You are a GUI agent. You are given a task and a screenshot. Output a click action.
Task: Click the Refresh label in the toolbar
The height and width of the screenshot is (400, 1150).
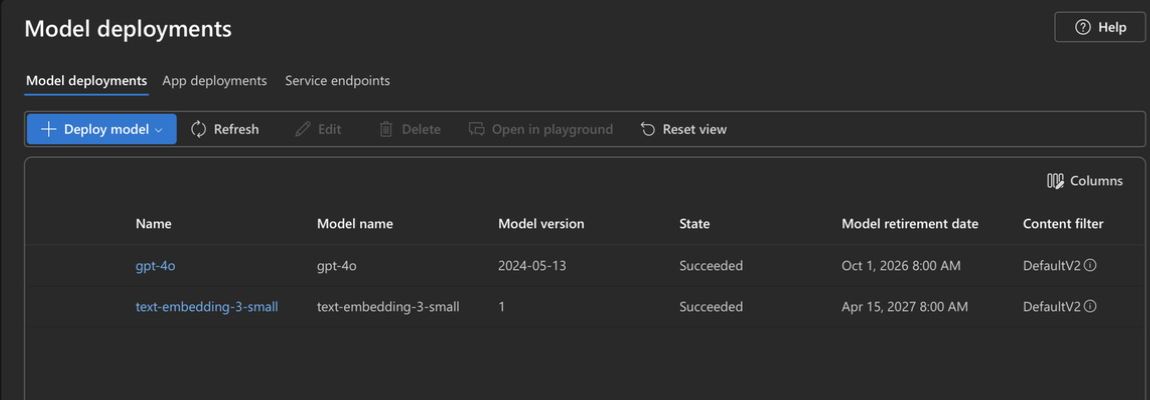236,129
